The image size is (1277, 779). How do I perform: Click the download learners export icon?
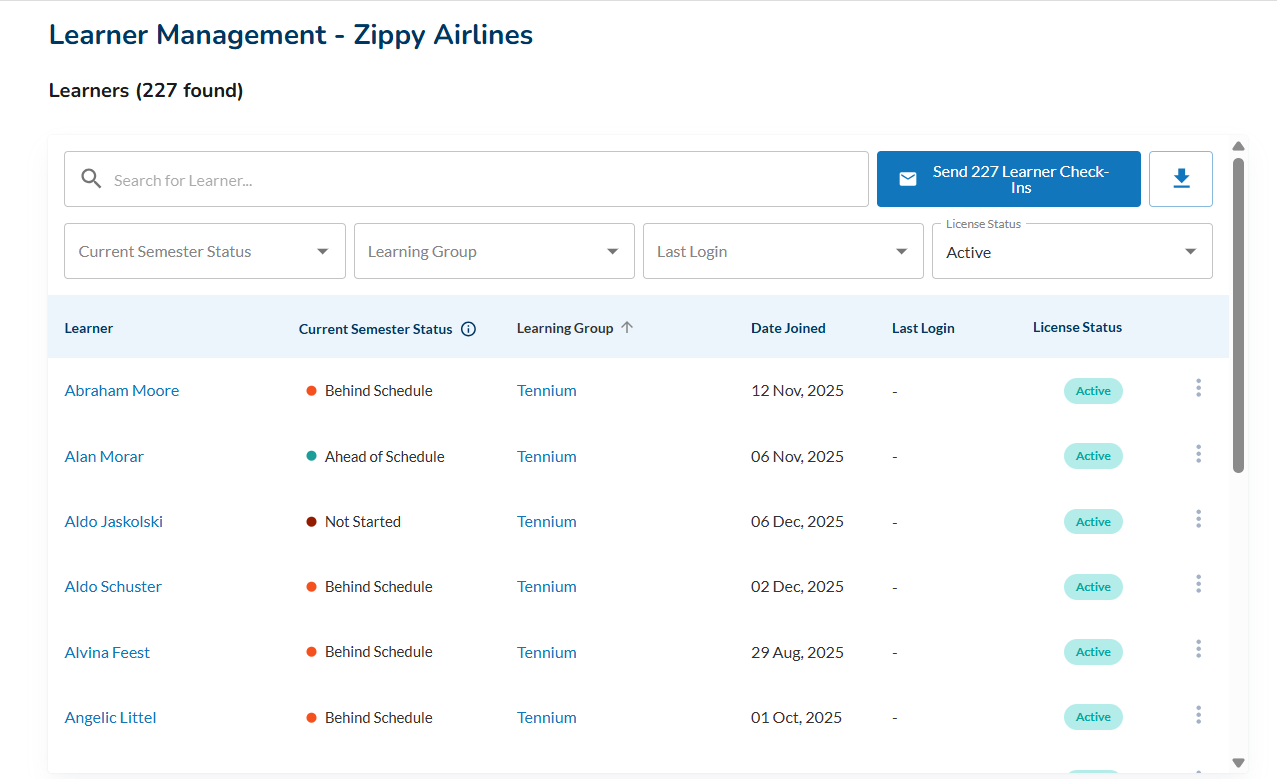pyautogui.click(x=1180, y=179)
